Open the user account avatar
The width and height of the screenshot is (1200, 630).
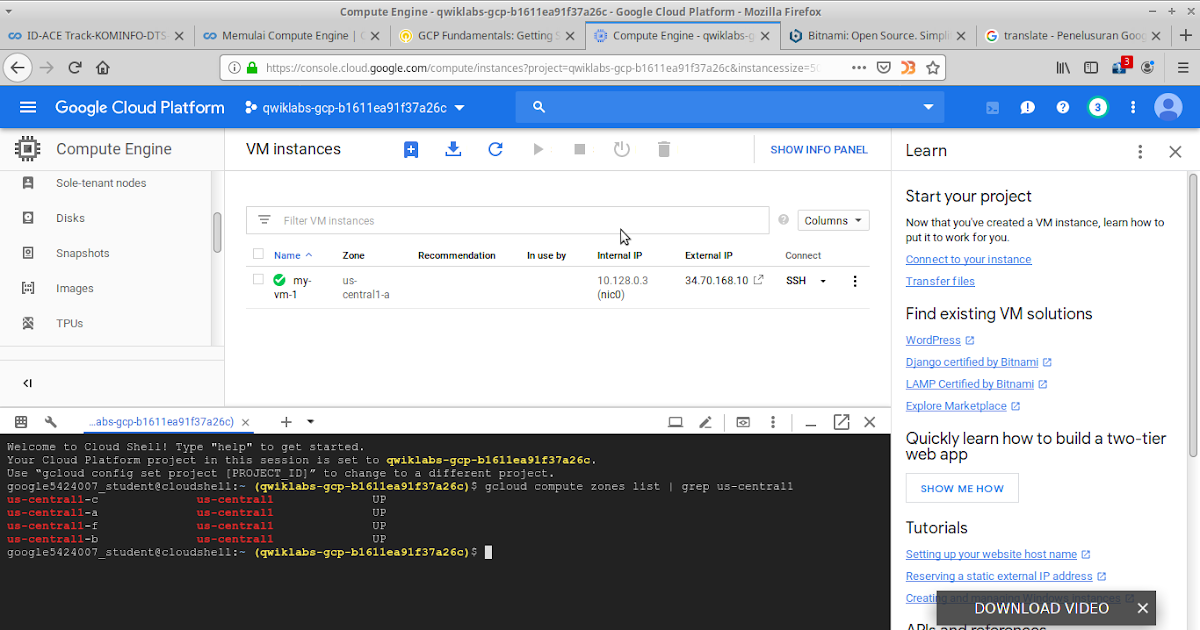coord(1168,107)
